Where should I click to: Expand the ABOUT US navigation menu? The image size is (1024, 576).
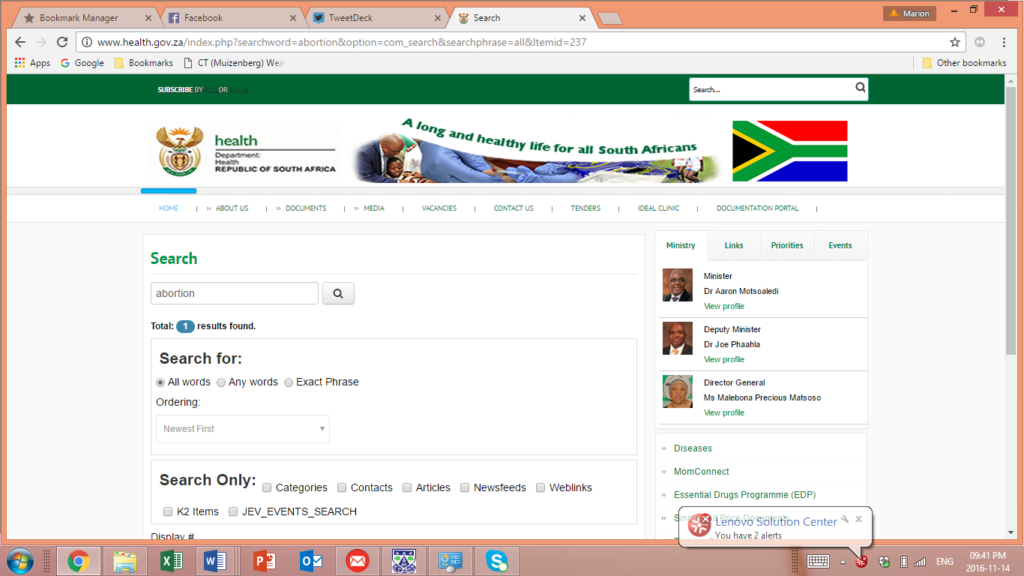[232, 208]
